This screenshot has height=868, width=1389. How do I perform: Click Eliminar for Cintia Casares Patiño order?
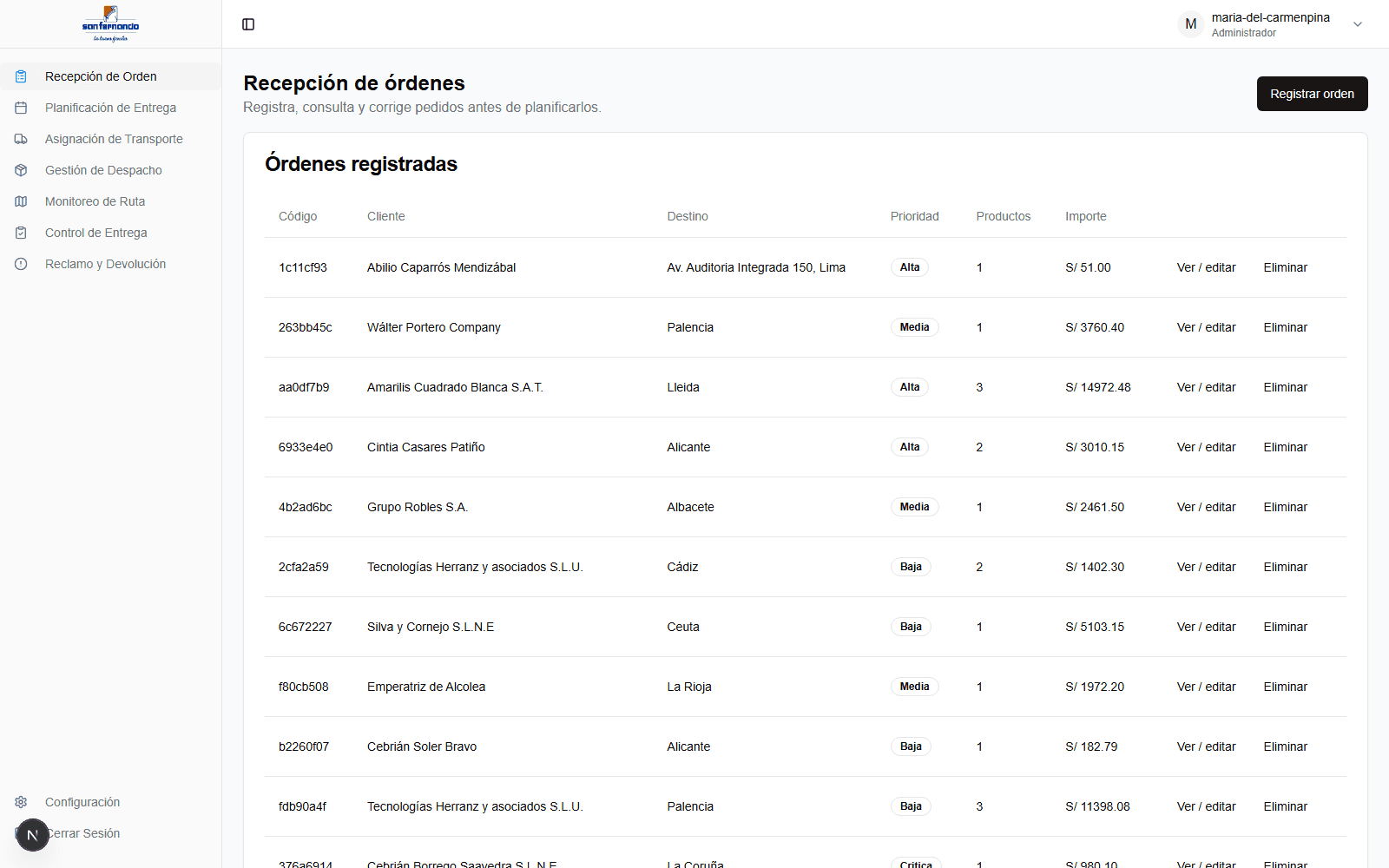[x=1285, y=447]
